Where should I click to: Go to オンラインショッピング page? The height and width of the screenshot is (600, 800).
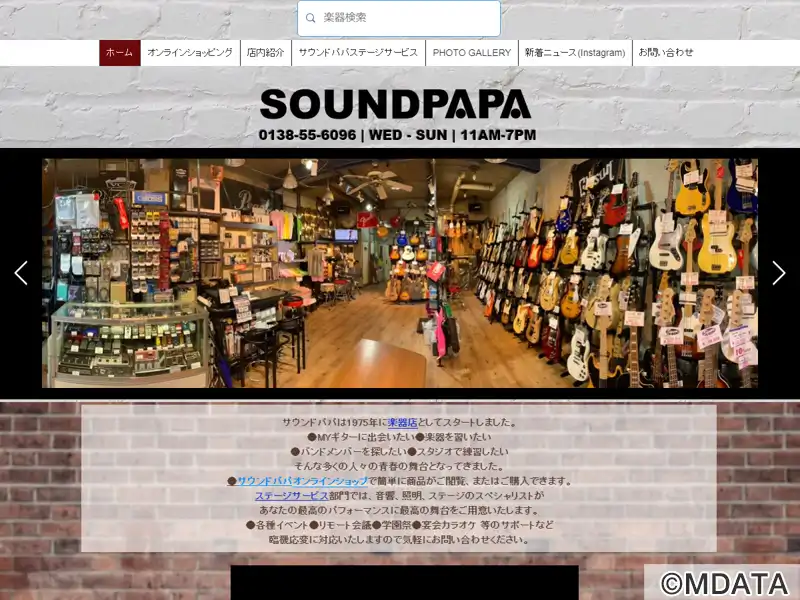coord(190,53)
